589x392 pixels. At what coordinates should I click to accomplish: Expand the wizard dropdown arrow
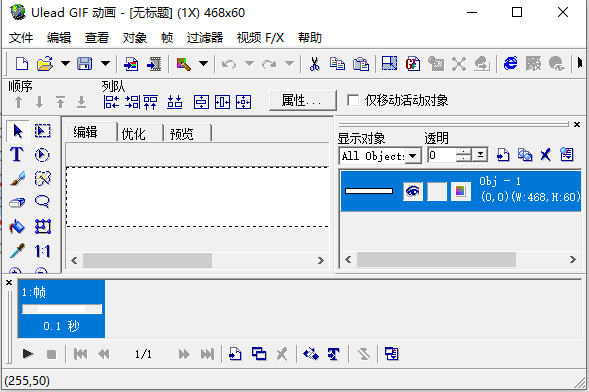pyautogui.click(x=203, y=63)
